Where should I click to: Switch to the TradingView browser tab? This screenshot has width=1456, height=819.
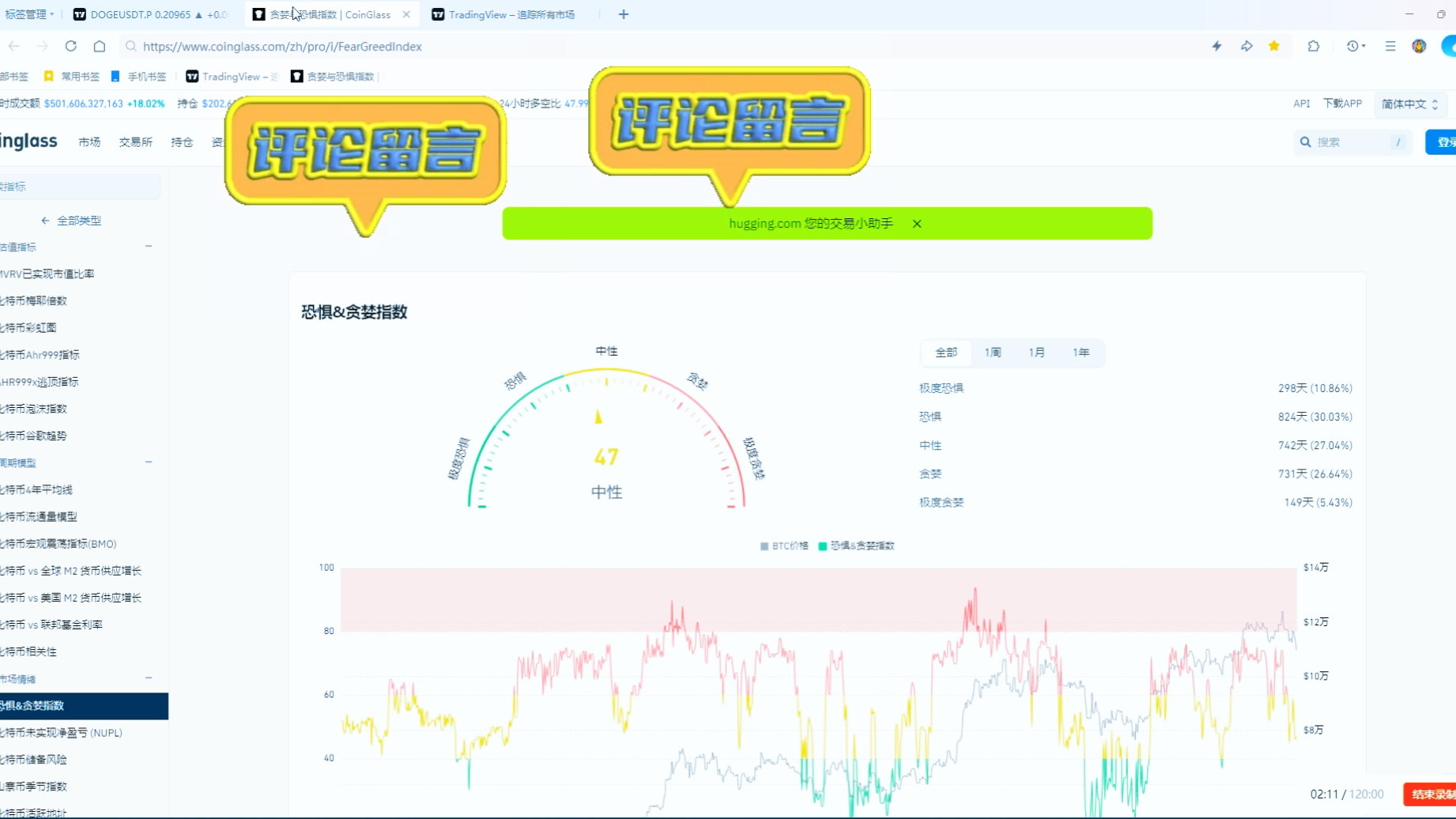511,14
